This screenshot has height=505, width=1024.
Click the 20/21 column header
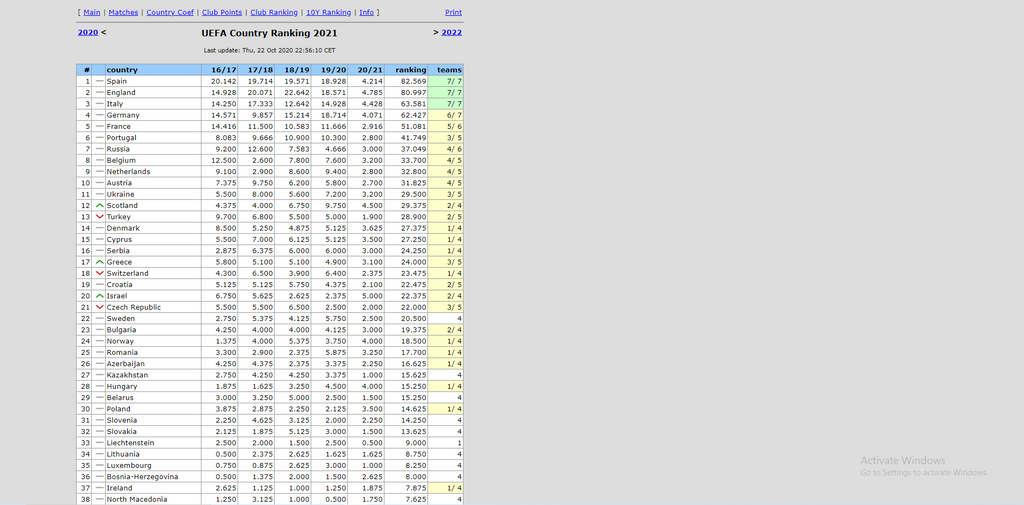[x=366, y=70]
